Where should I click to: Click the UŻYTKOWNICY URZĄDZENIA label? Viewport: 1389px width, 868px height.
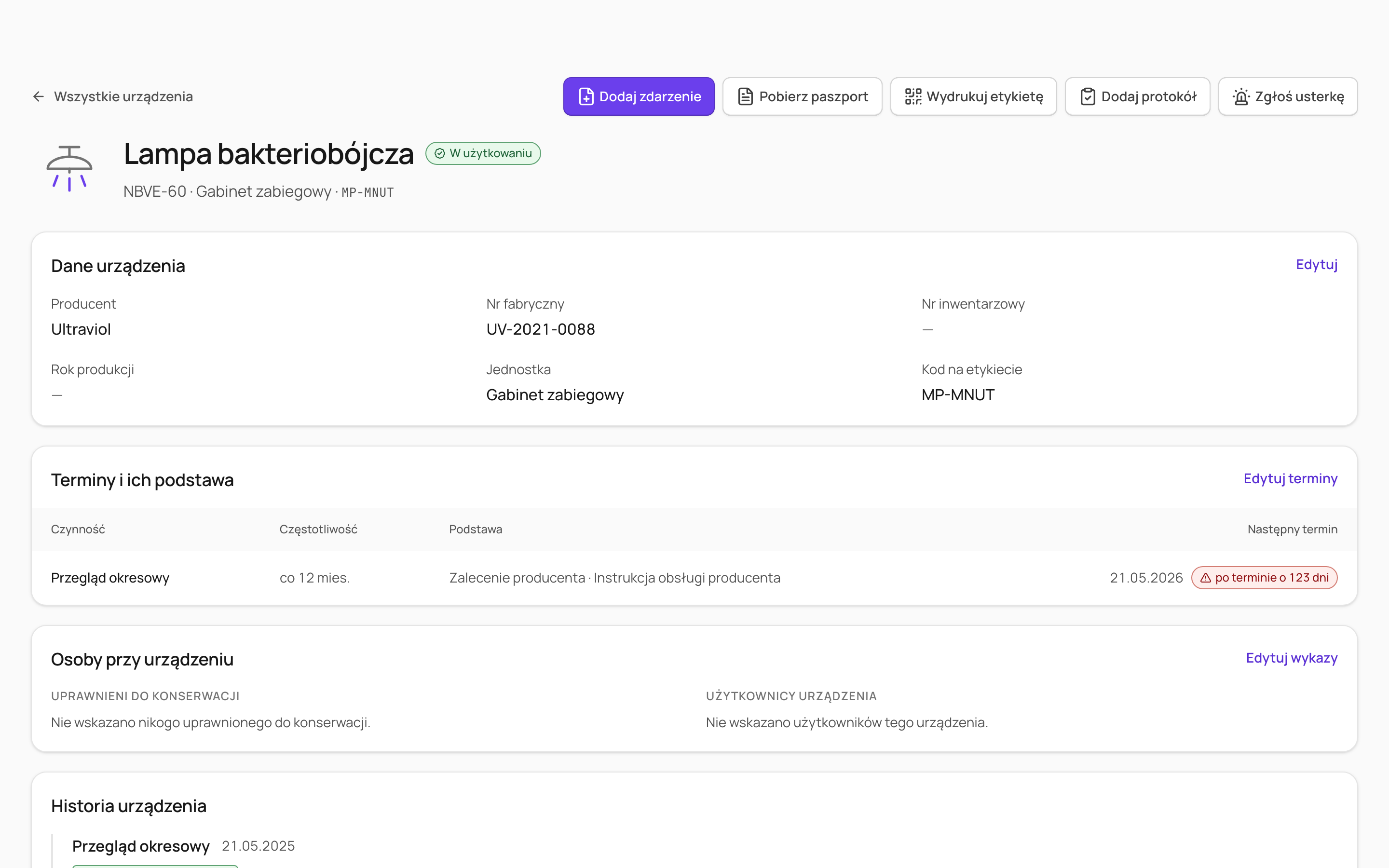click(x=791, y=696)
